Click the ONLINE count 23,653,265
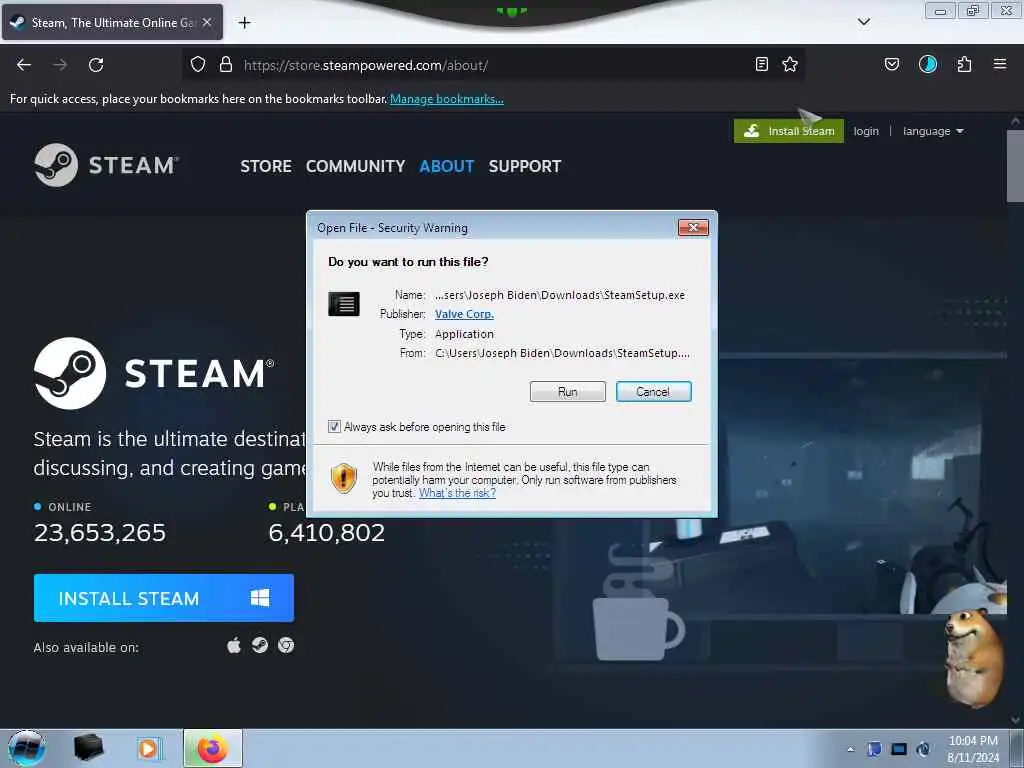Viewport: 1024px width, 768px height. (x=100, y=533)
